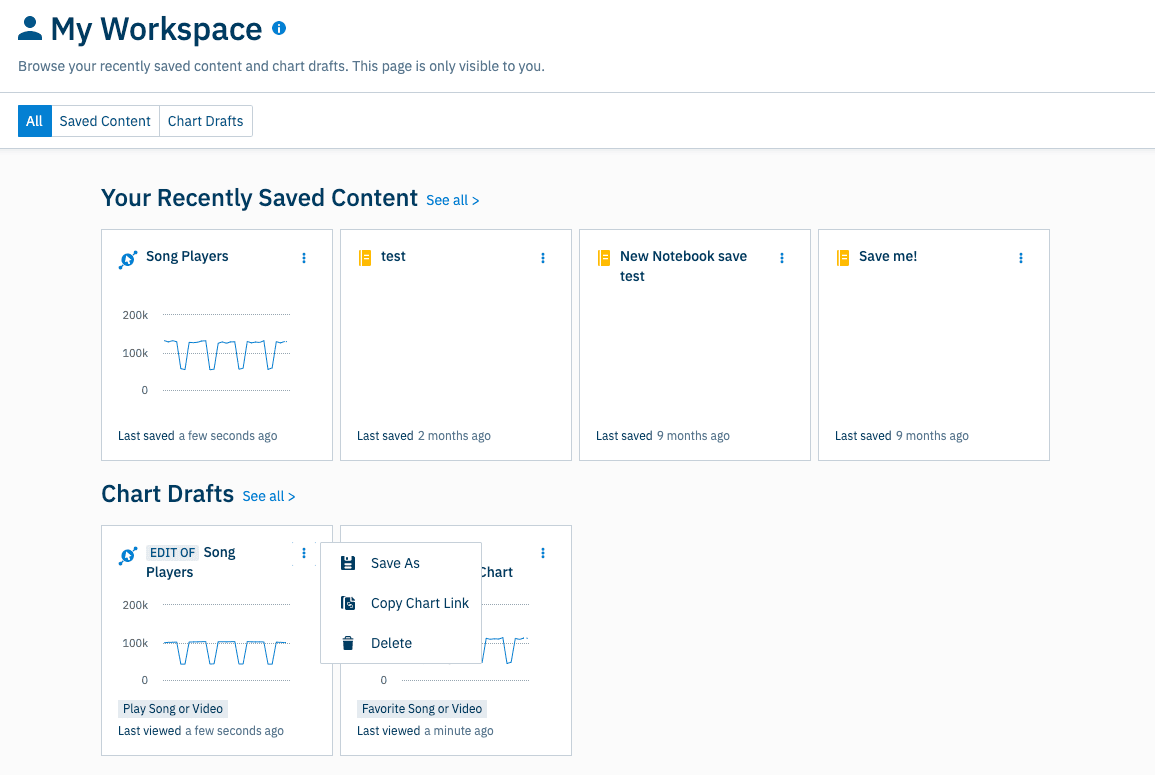This screenshot has height=775, width=1155.
Task: Click the Copy Chart Link clipboard icon
Action: 348,603
